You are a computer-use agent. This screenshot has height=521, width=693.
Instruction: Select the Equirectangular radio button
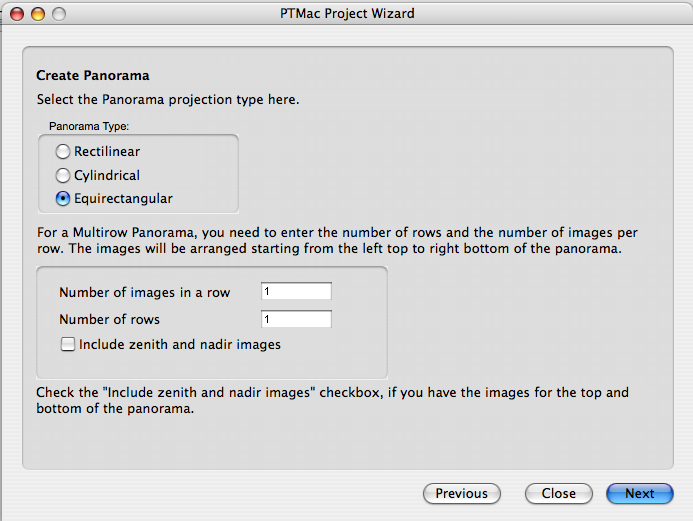(63, 198)
